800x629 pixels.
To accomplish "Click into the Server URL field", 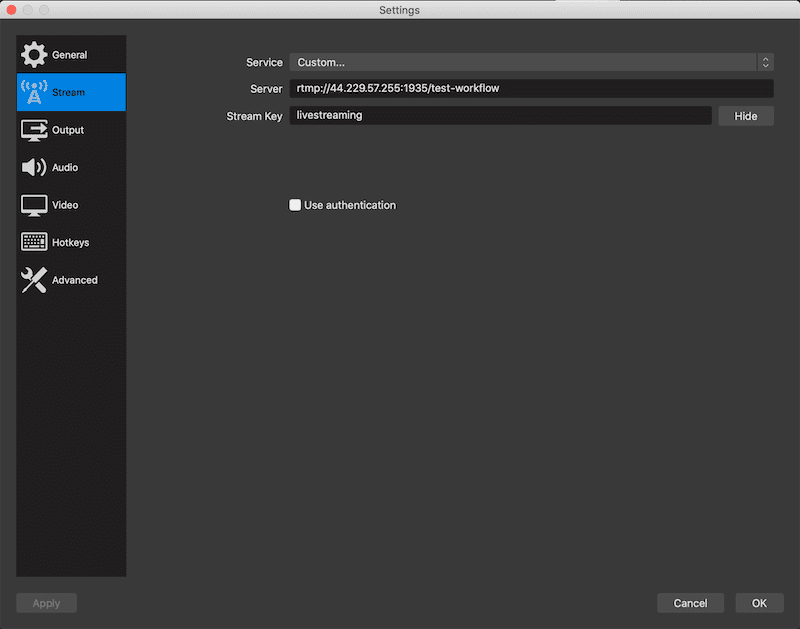I will (x=531, y=88).
